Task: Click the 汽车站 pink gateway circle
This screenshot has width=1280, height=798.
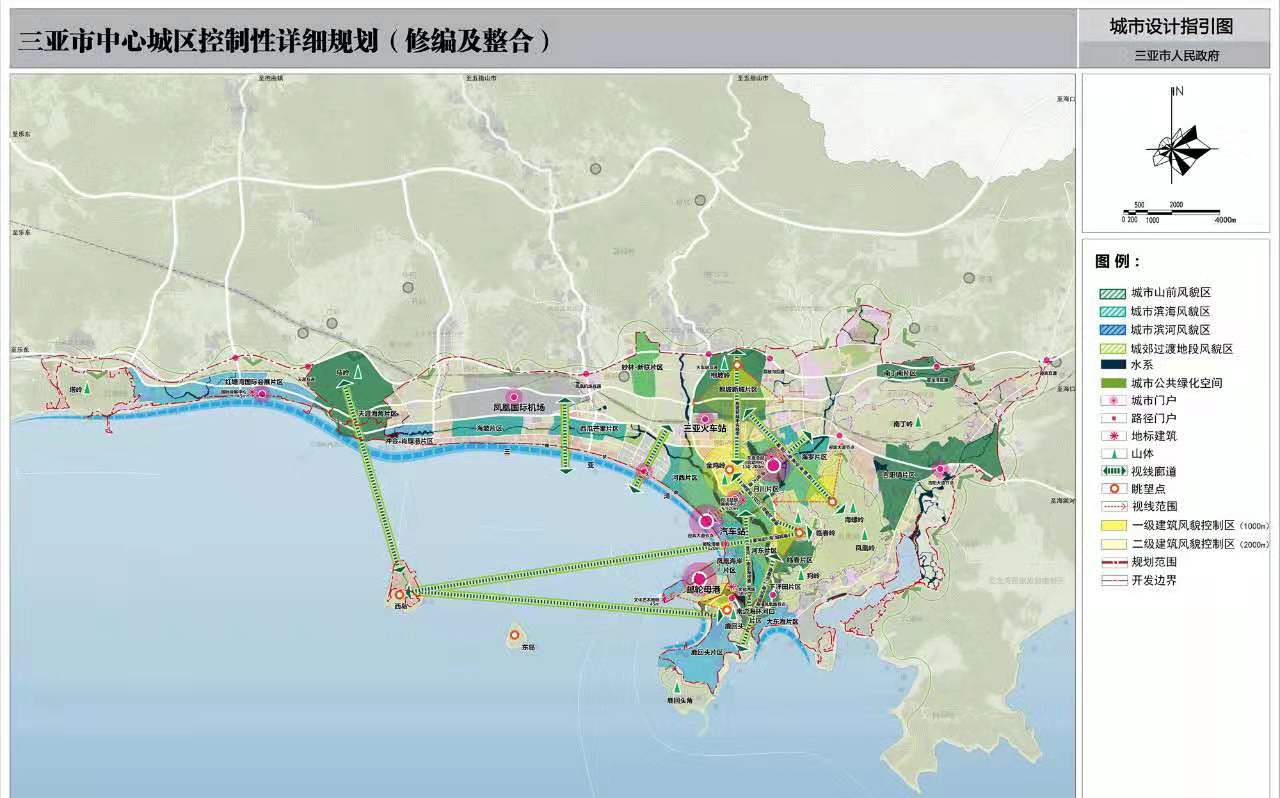Action: point(707,521)
